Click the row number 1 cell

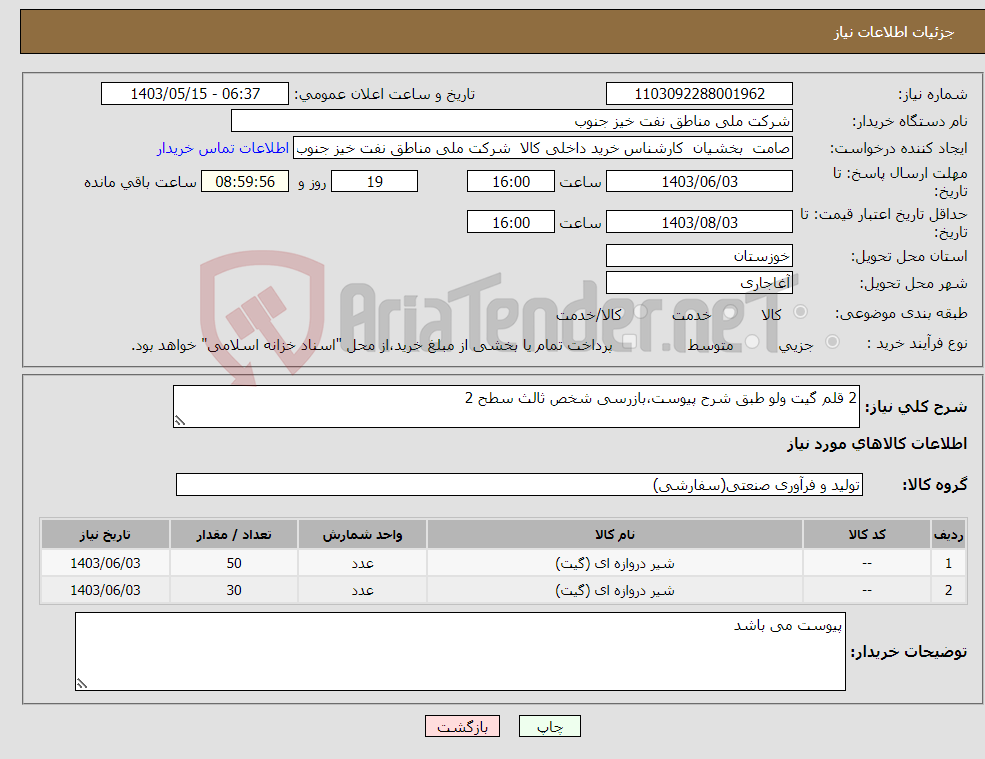[949, 563]
